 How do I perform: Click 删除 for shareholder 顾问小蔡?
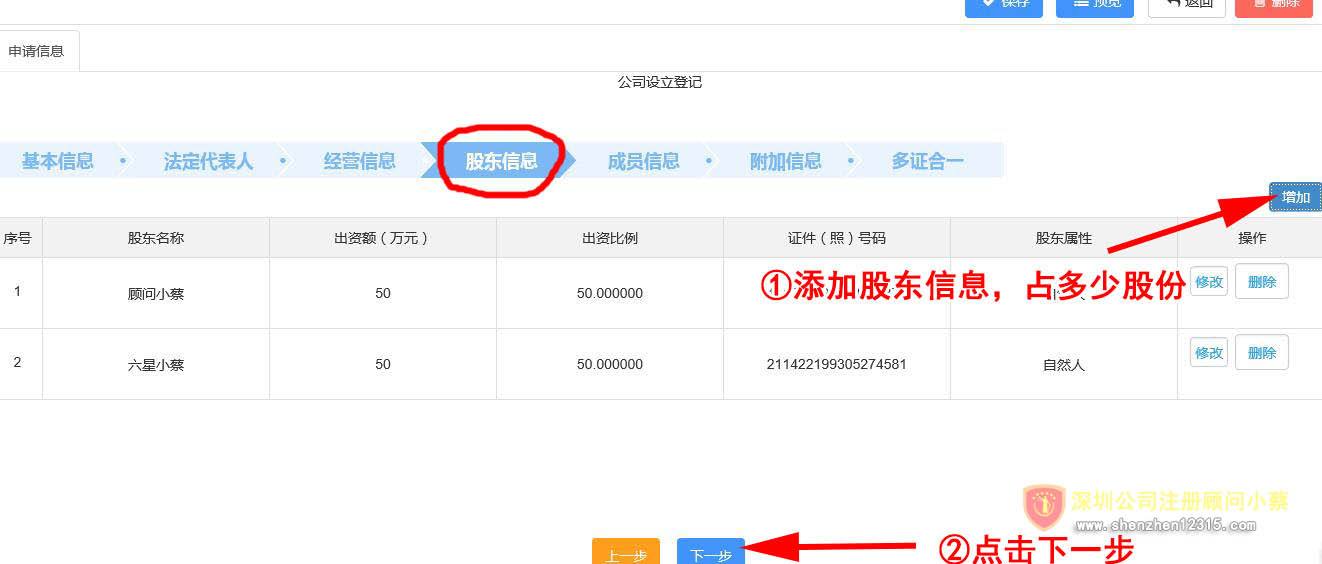tap(1262, 282)
